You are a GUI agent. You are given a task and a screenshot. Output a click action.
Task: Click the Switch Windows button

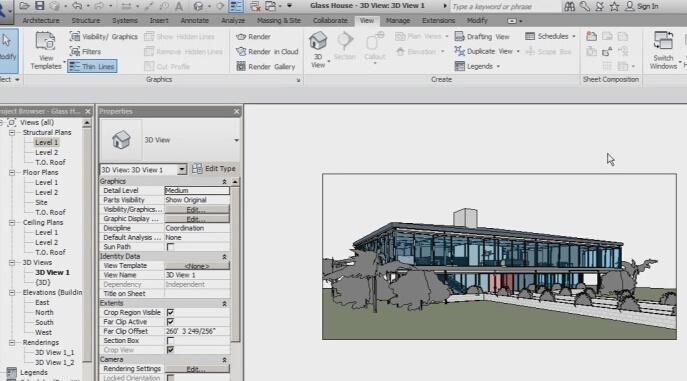[663, 50]
